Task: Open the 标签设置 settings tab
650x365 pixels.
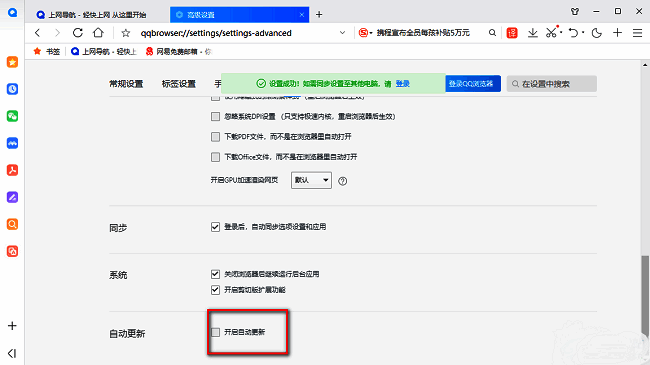Action: 179,84
